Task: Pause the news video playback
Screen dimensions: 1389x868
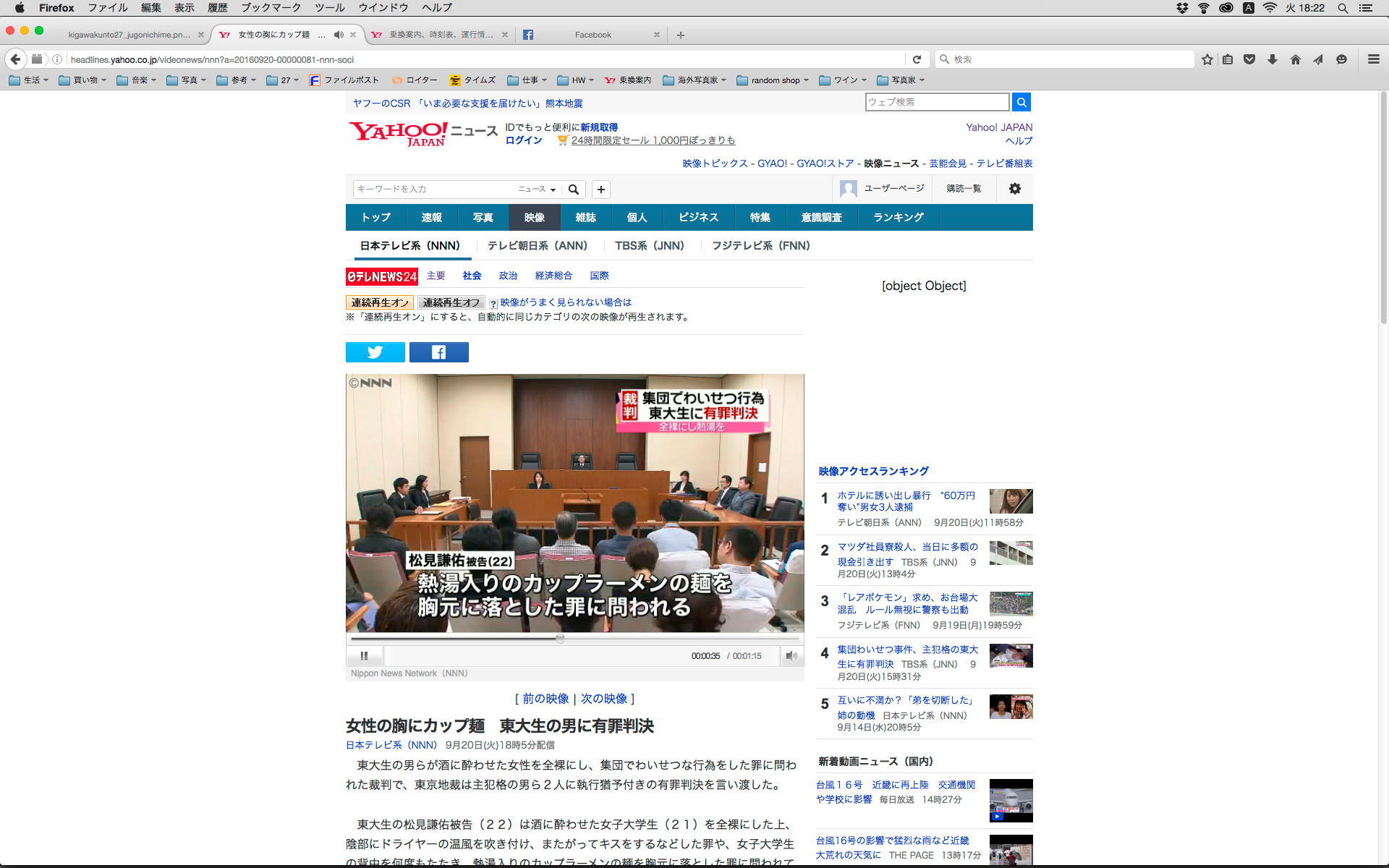Action: tap(364, 656)
